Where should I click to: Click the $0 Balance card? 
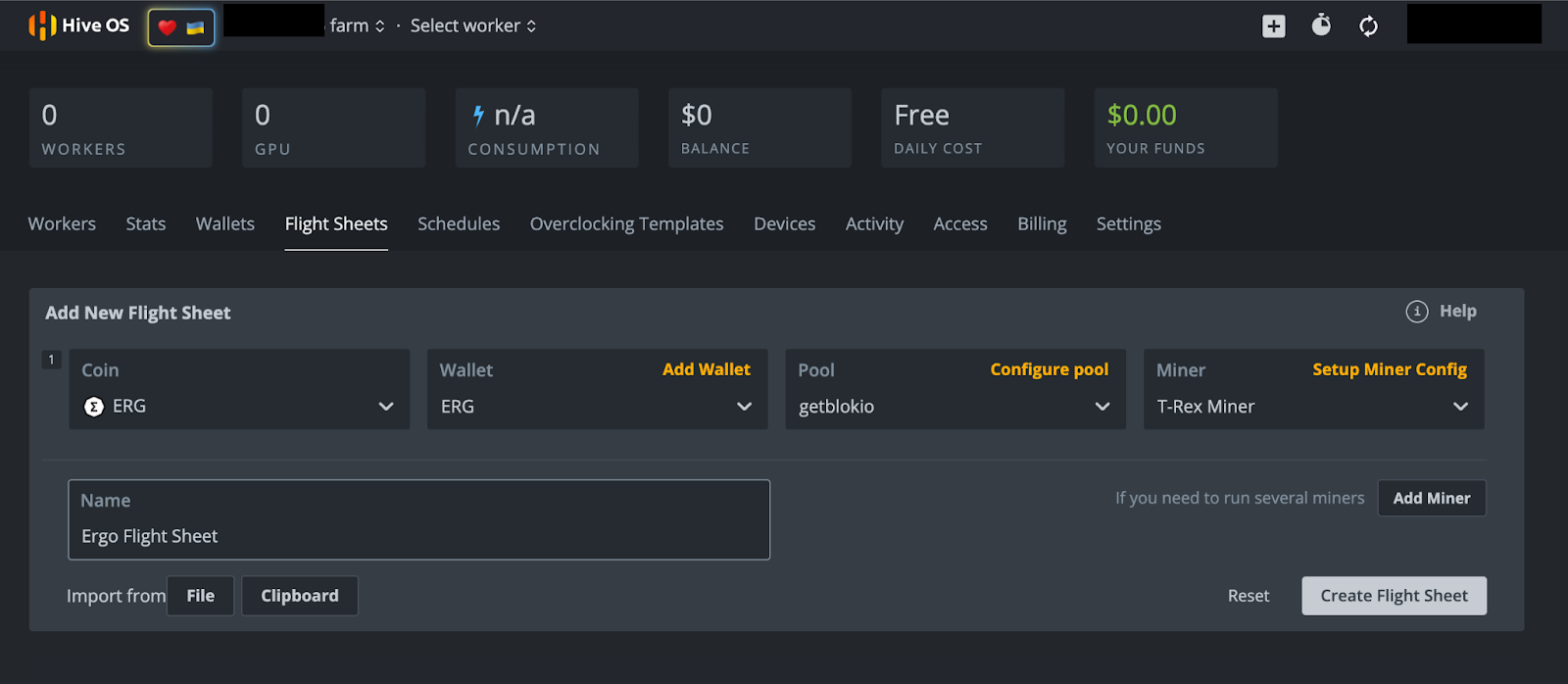click(759, 127)
